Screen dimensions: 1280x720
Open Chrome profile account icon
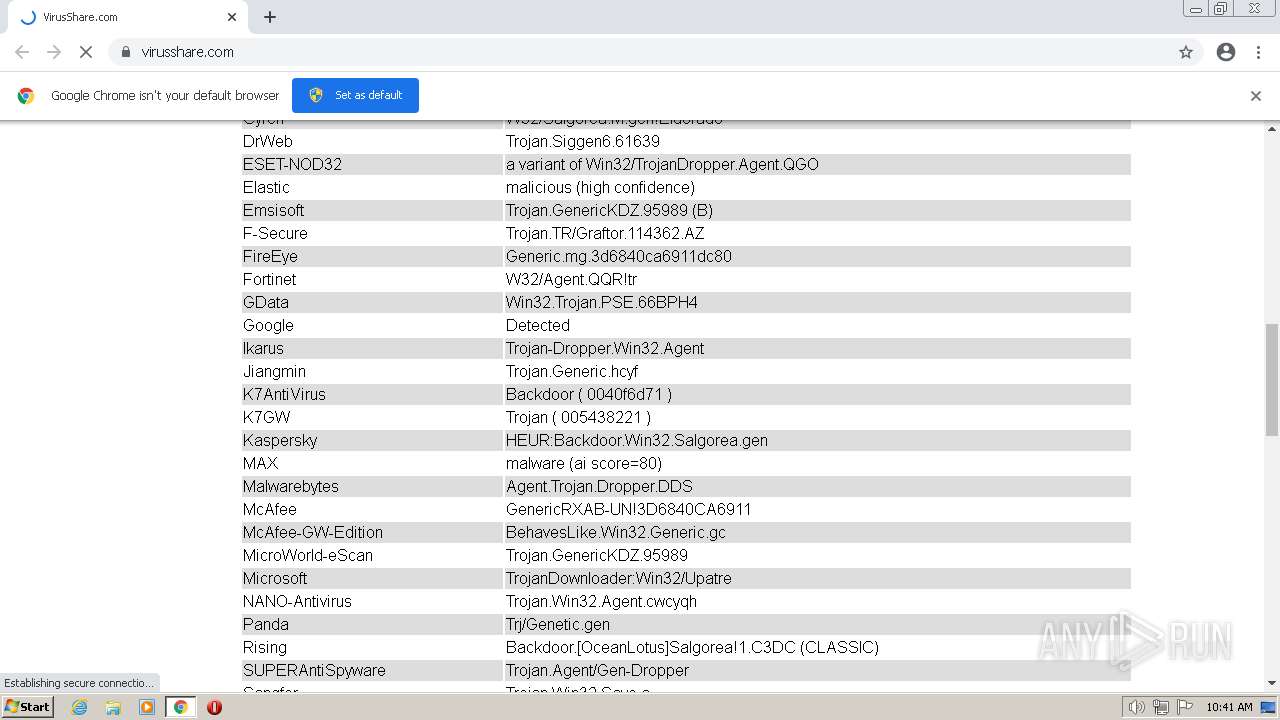tap(1226, 52)
